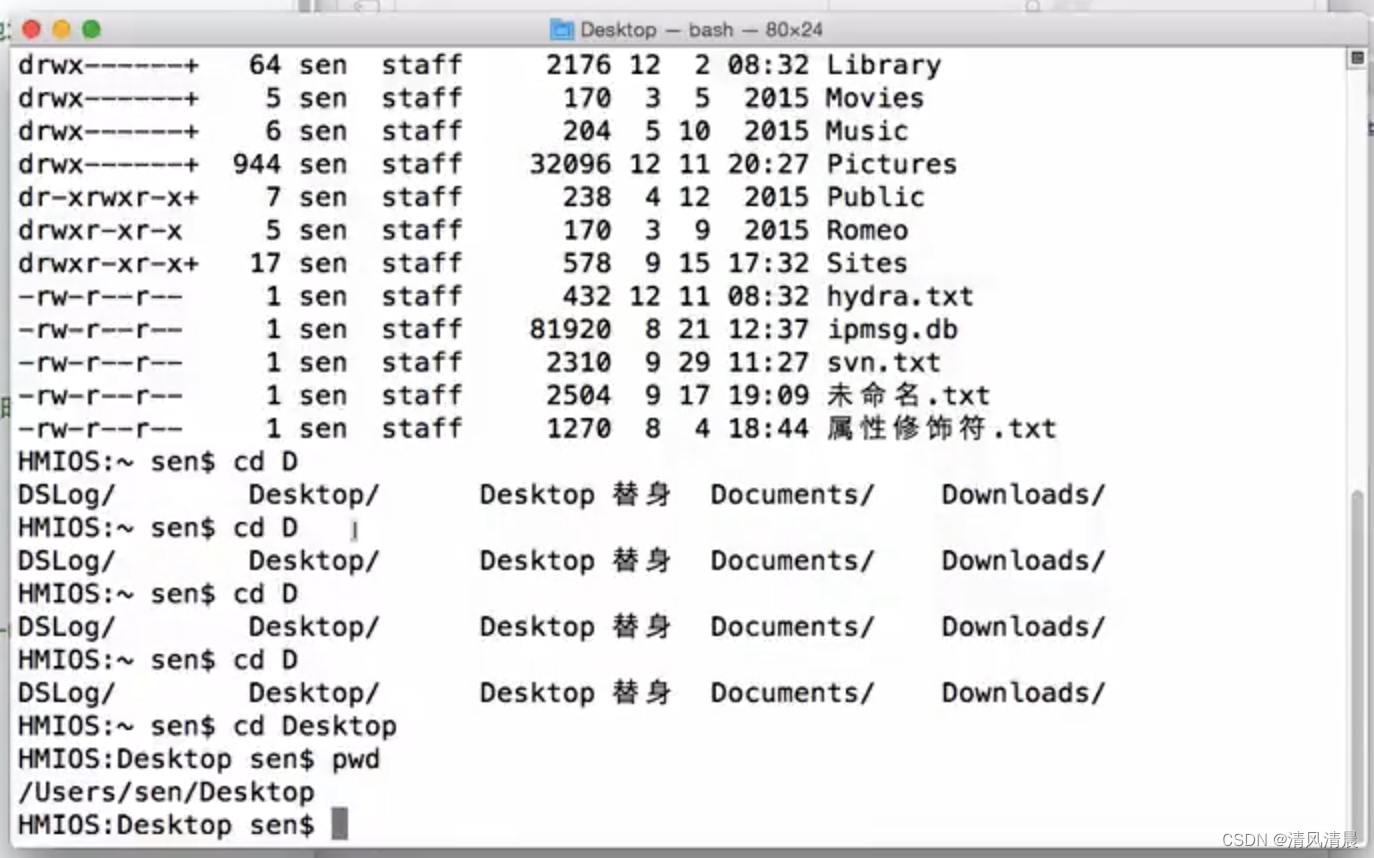Click the "pwd" command text
Screen dimensions: 1374x858
pyautogui.click(x=356, y=759)
